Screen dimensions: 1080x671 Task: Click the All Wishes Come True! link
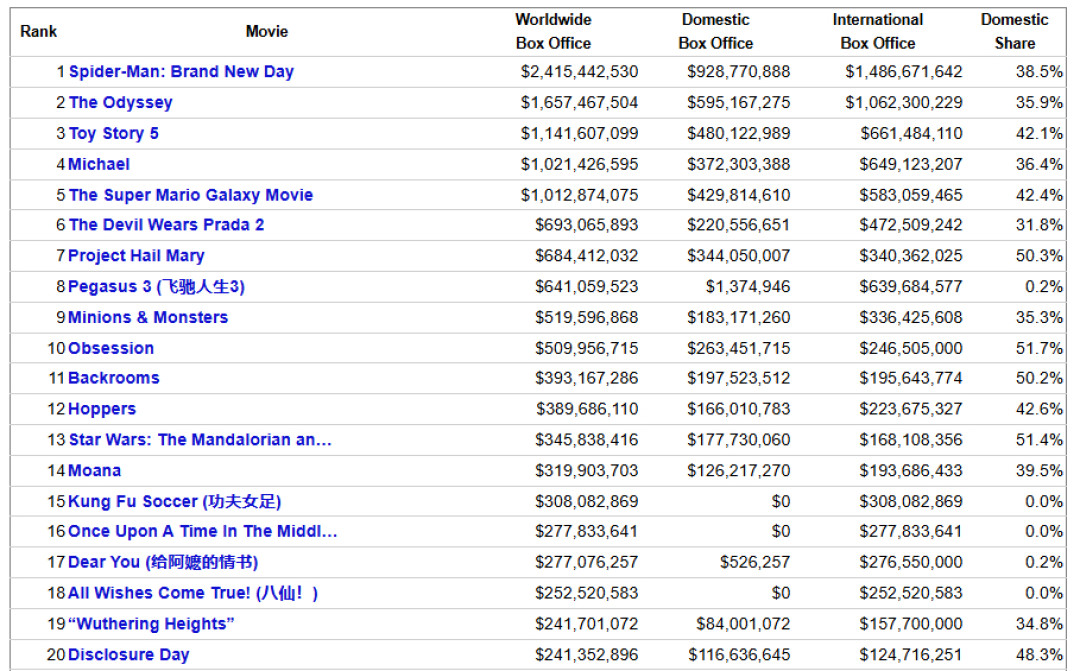(193, 593)
